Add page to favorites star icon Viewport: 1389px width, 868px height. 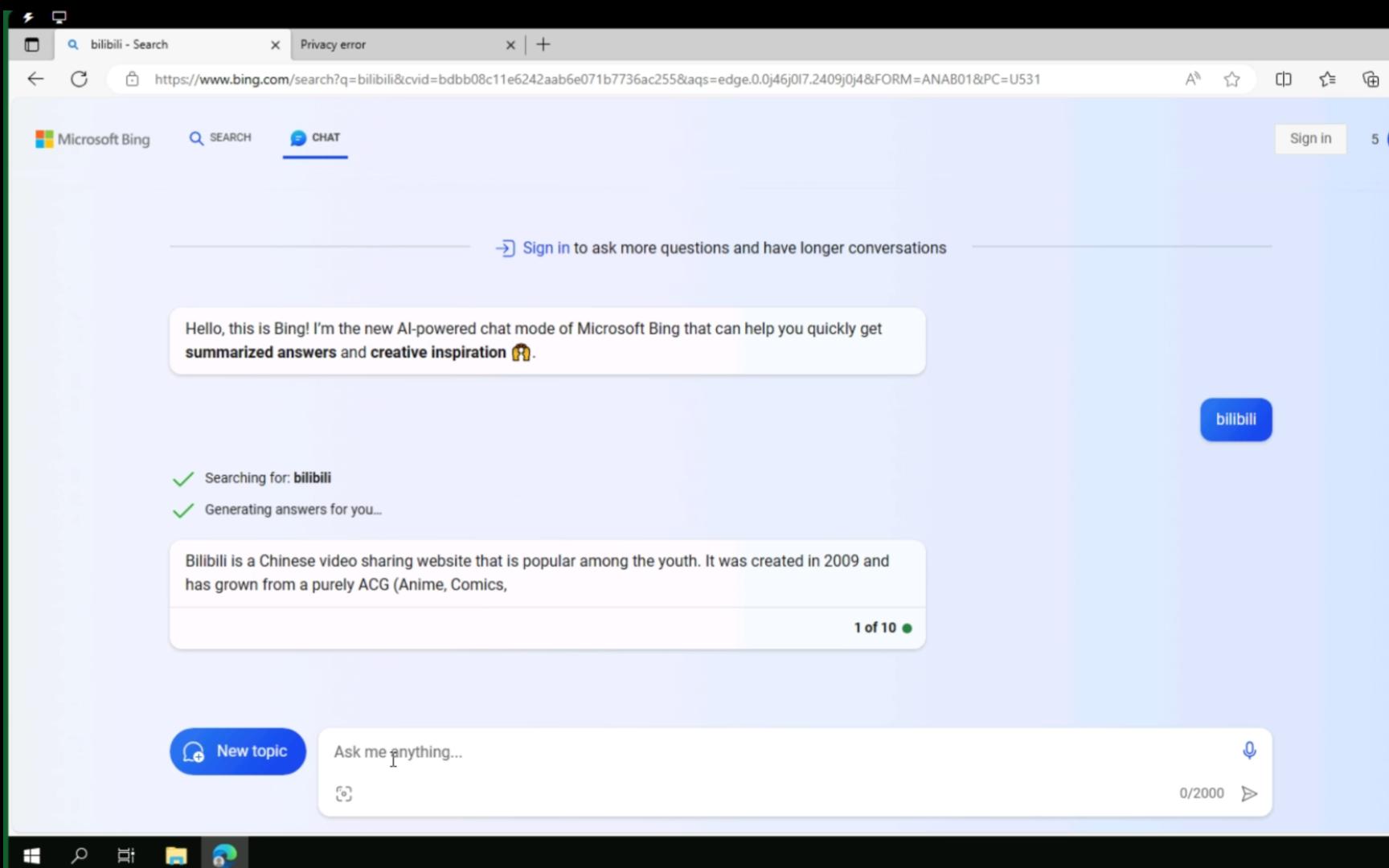point(1231,79)
